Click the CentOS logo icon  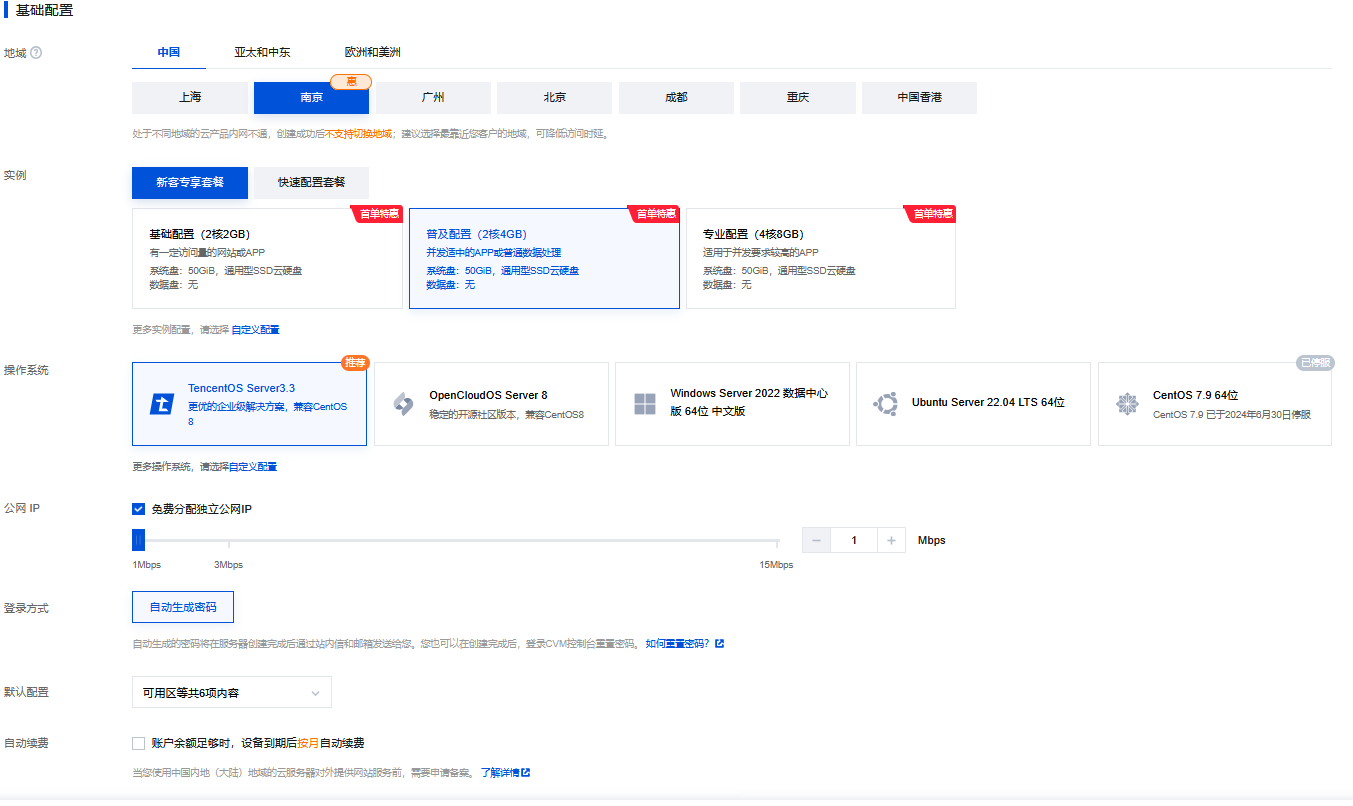click(1127, 404)
